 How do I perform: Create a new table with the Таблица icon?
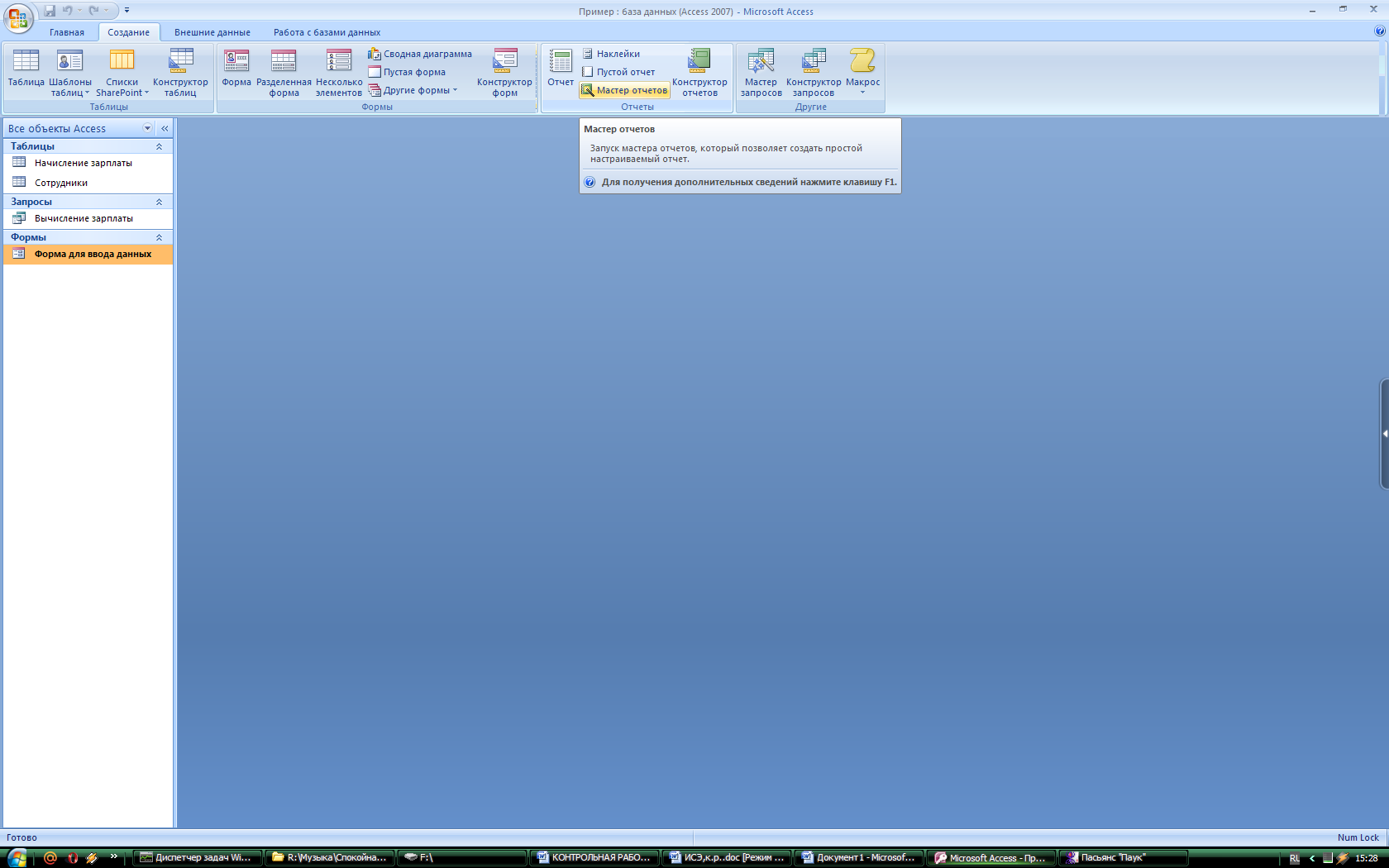coord(26,68)
